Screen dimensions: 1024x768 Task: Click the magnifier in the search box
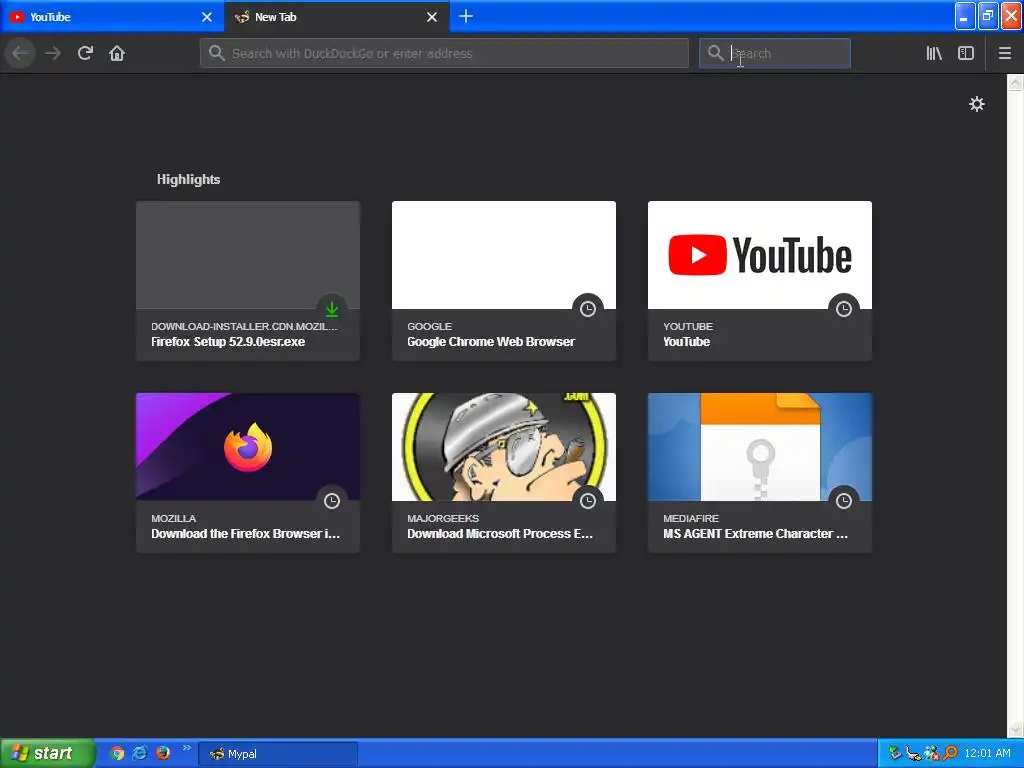pyautogui.click(x=715, y=53)
